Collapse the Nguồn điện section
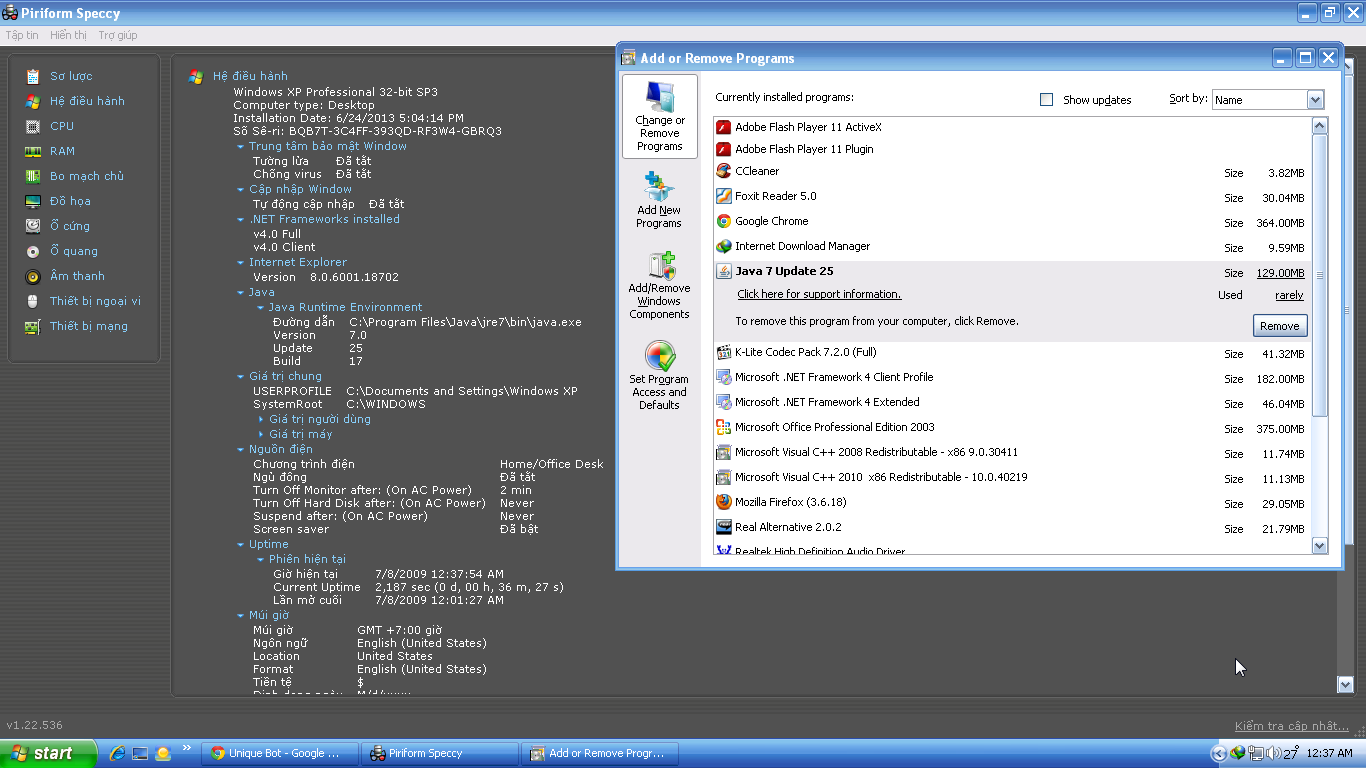 240,450
